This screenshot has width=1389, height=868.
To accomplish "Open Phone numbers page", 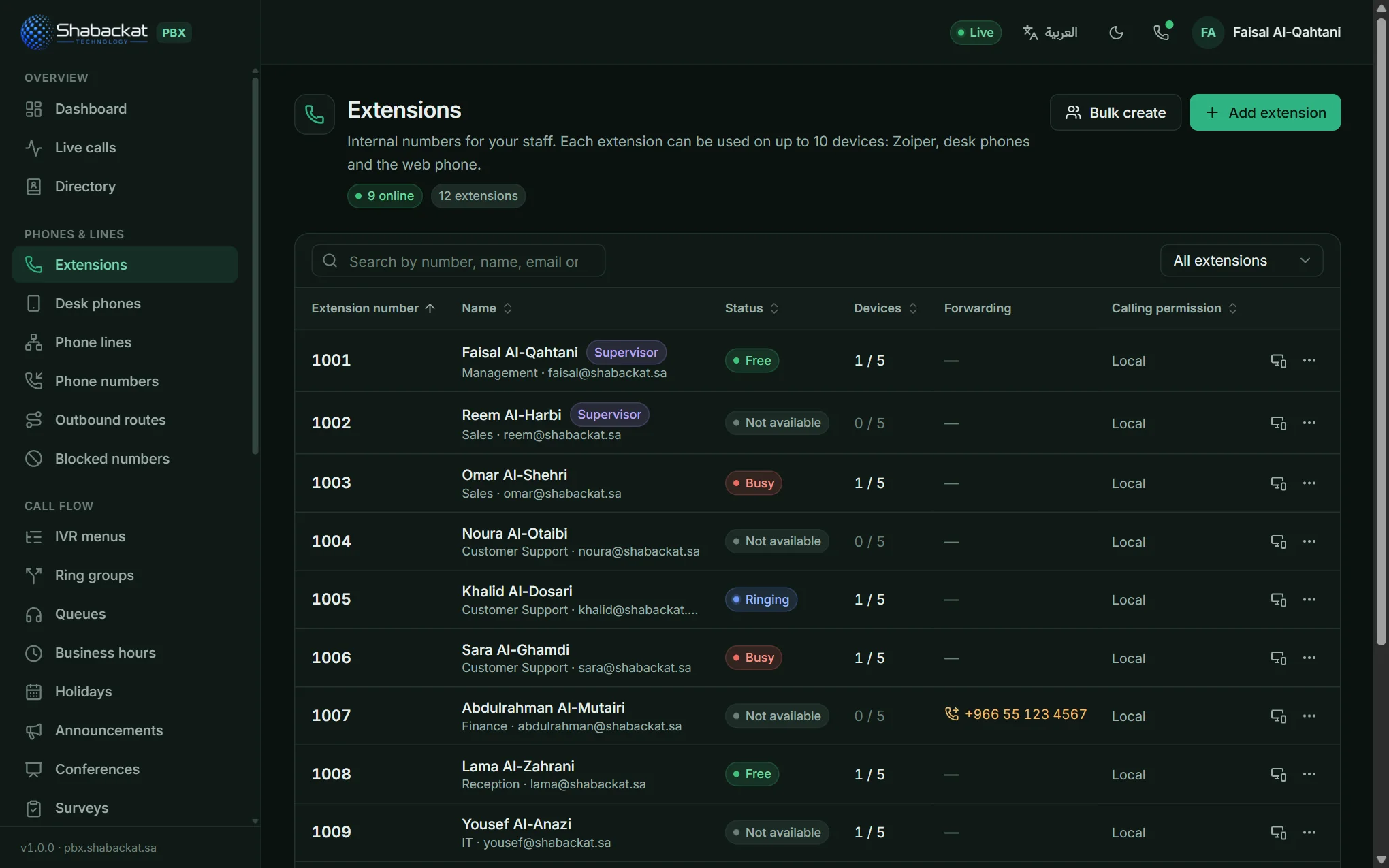I will [x=125, y=381].
